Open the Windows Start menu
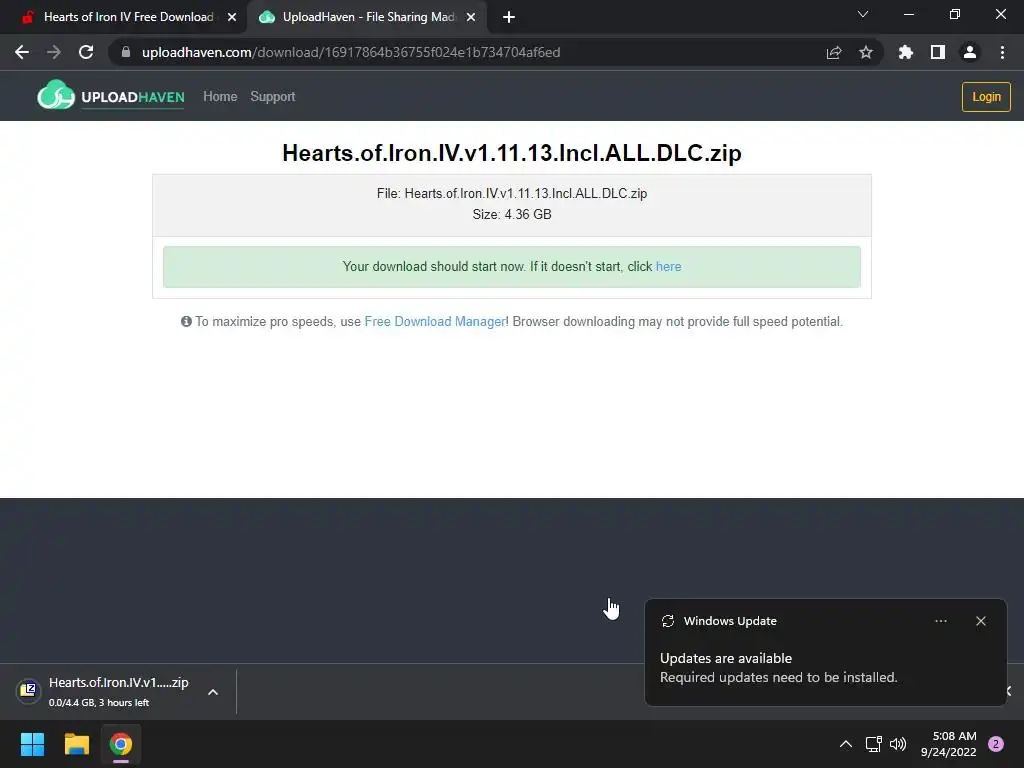The width and height of the screenshot is (1024, 768). click(32, 744)
